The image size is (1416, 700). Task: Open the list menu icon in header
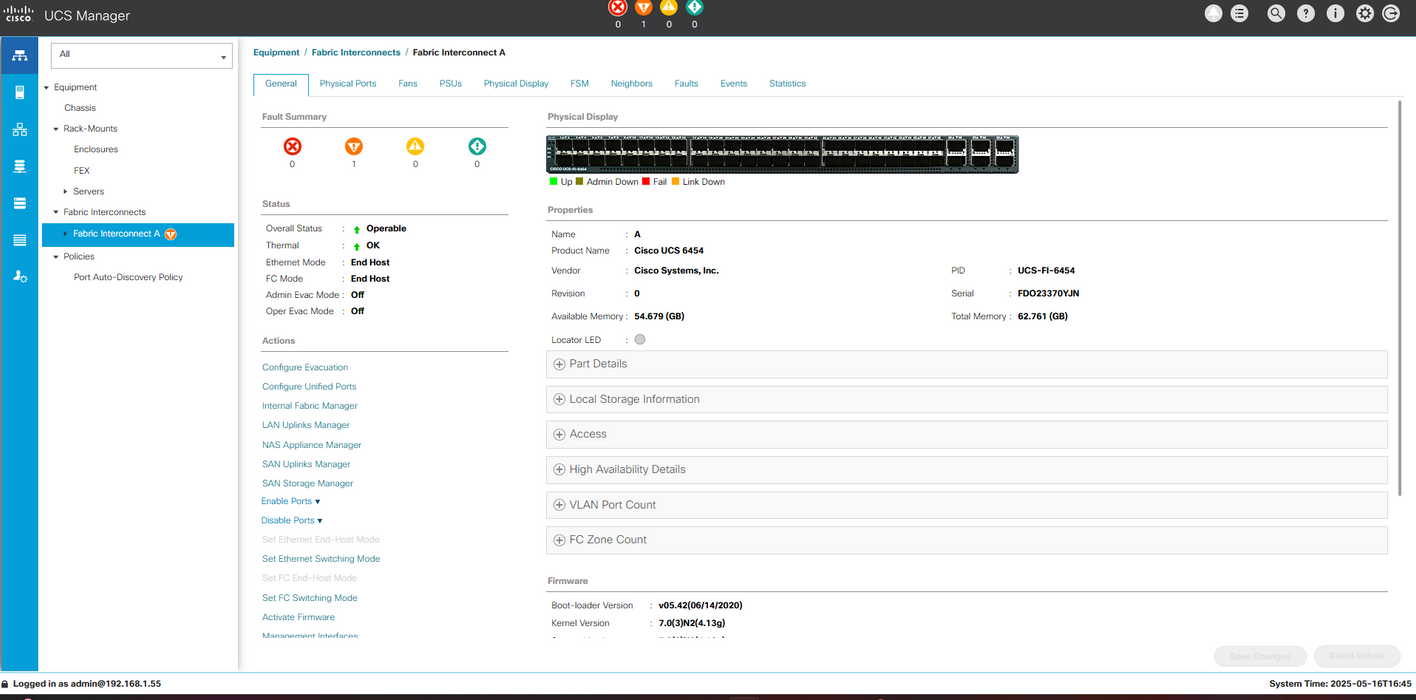click(1240, 14)
